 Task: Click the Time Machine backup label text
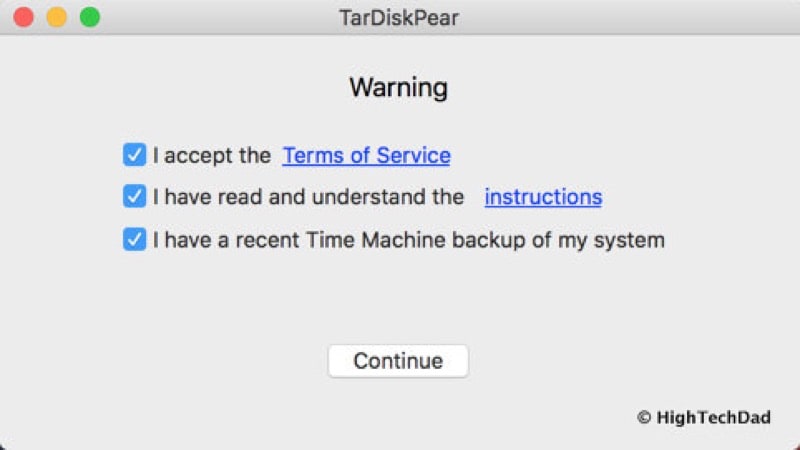click(x=408, y=240)
